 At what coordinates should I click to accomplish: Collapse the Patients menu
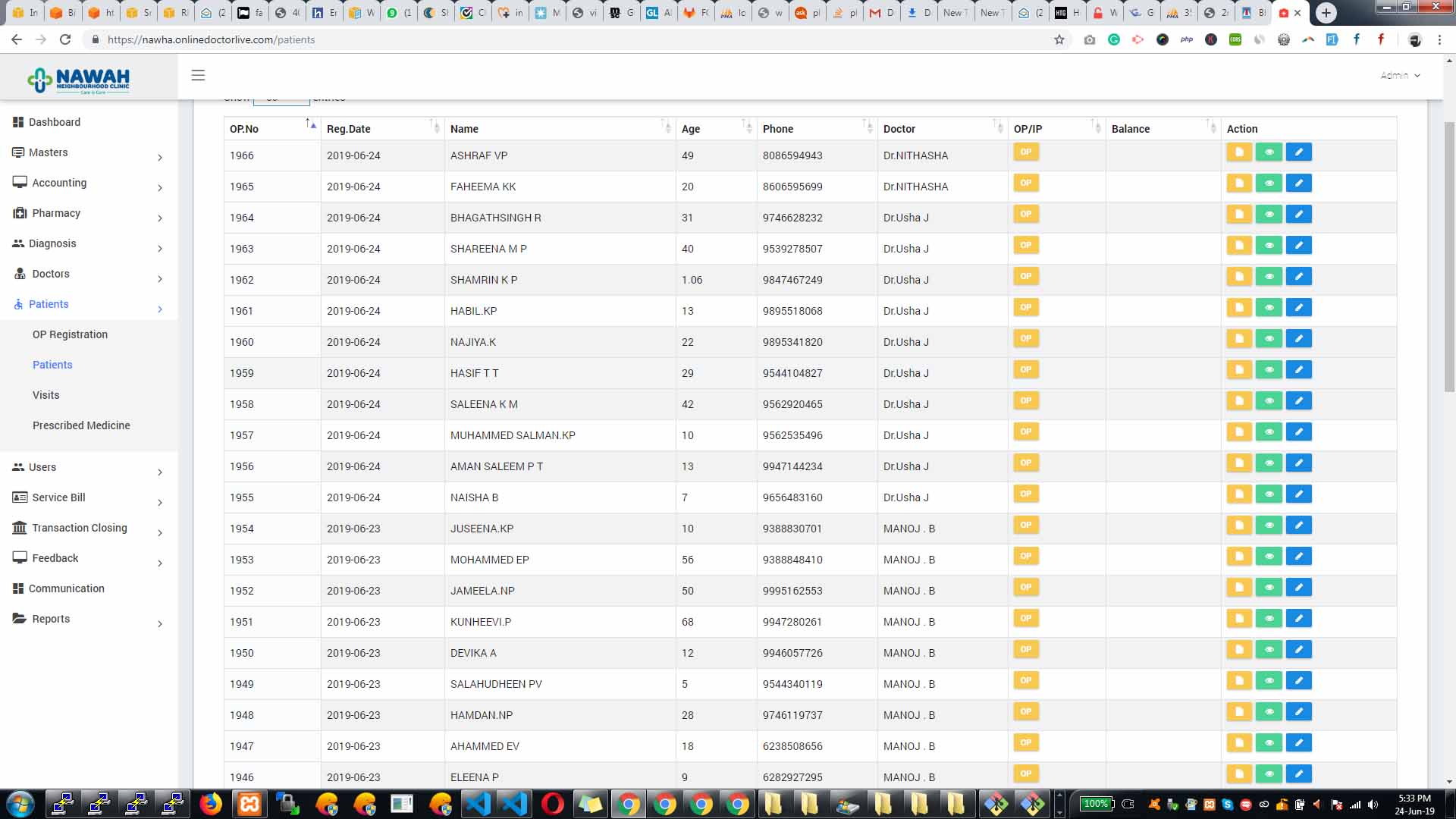coord(89,304)
